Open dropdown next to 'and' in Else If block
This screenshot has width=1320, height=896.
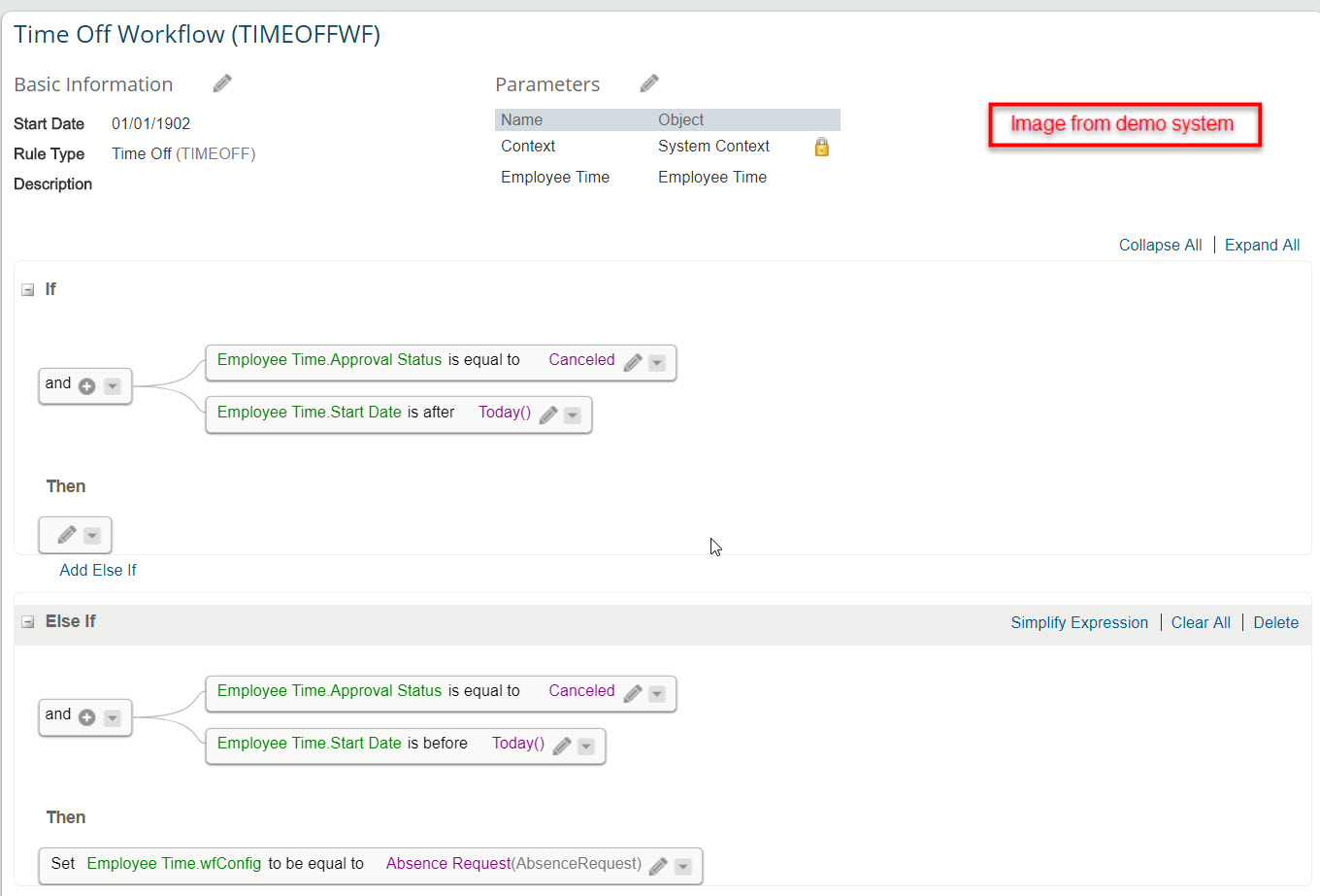(113, 716)
